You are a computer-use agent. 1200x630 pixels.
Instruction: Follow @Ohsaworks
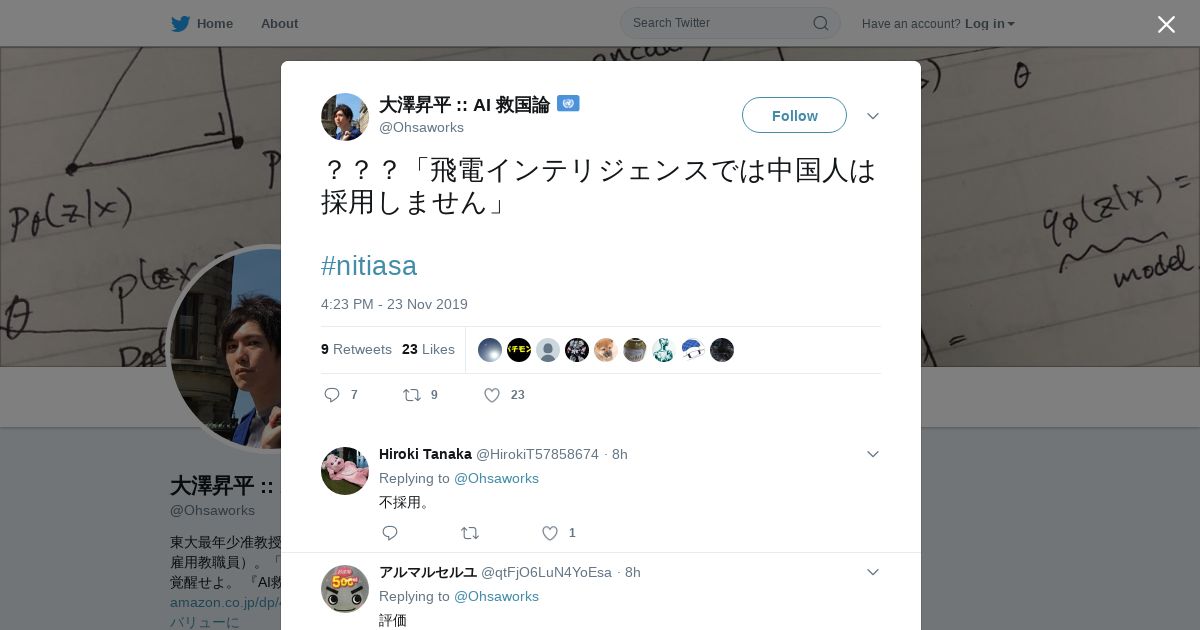(794, 115)
